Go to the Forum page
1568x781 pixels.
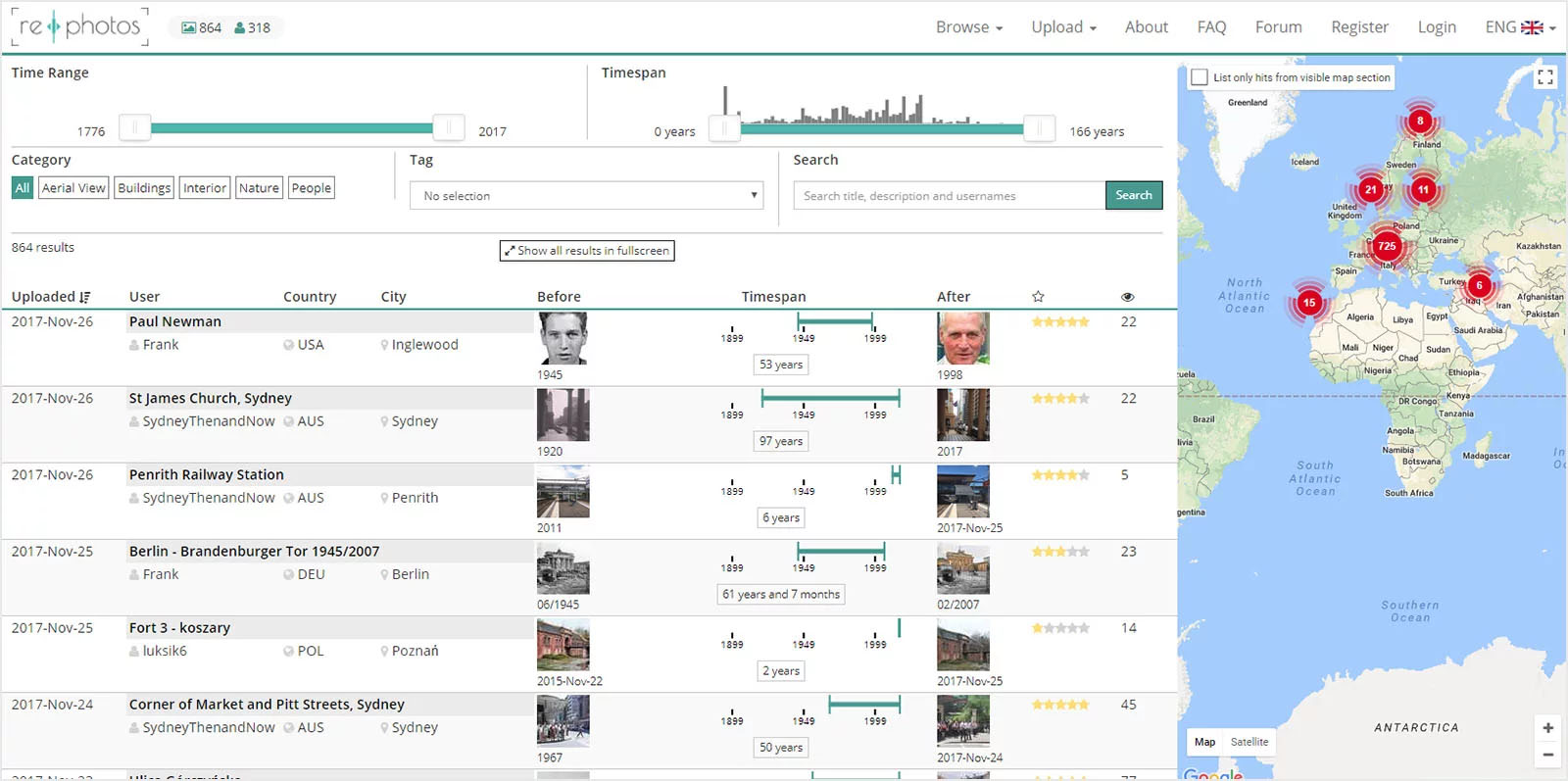click(1278, 27)
